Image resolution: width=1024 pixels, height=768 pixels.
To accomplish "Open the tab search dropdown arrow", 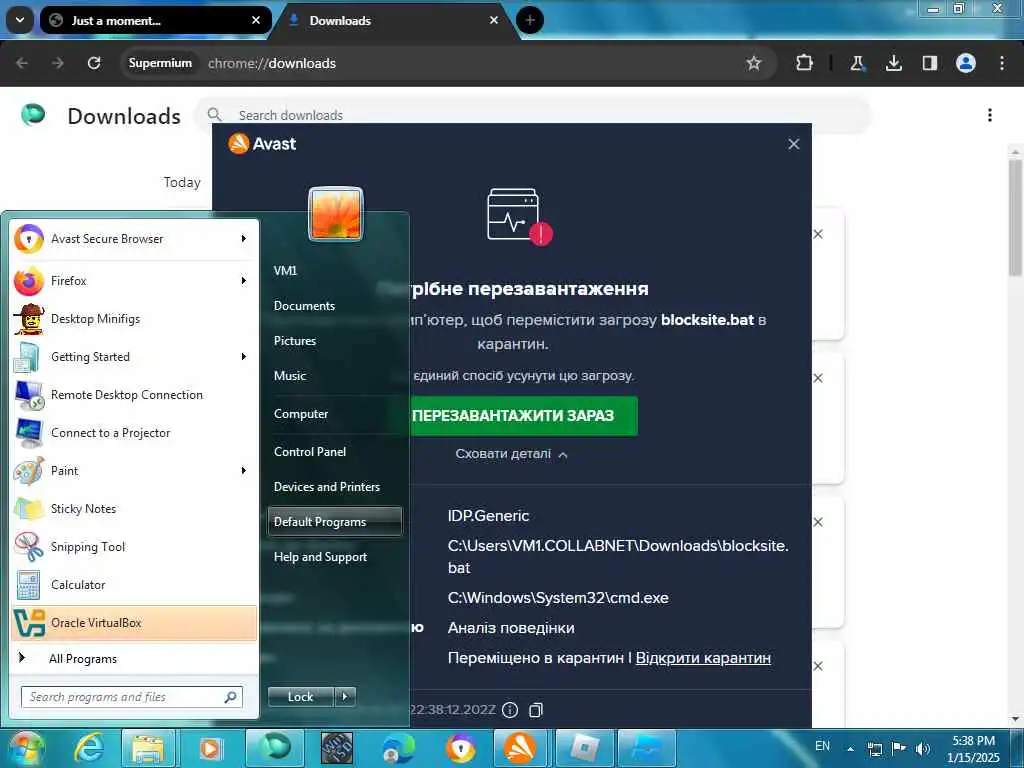I will [20, 20].
